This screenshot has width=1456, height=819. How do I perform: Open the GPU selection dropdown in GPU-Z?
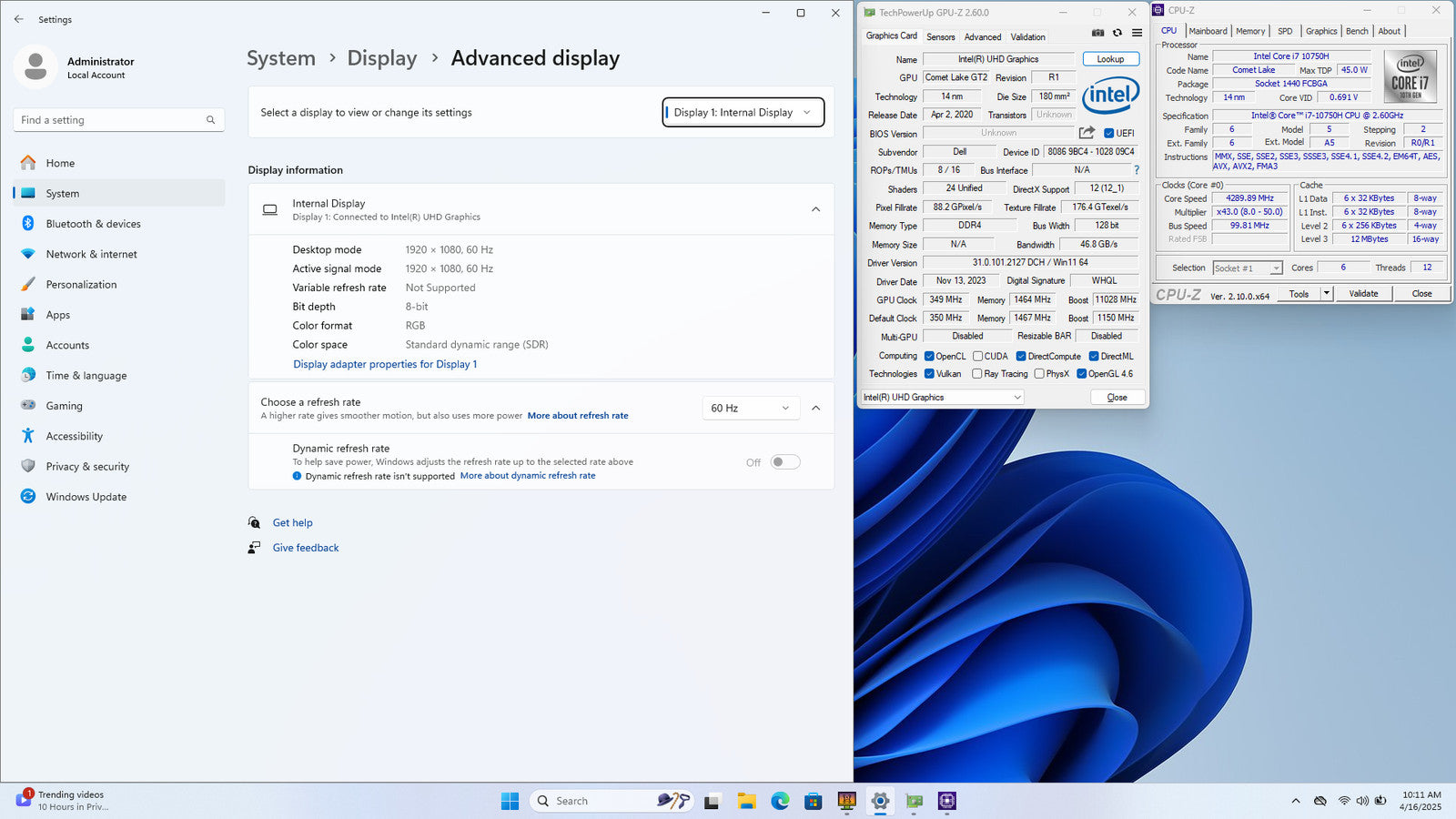click(942, 398)
